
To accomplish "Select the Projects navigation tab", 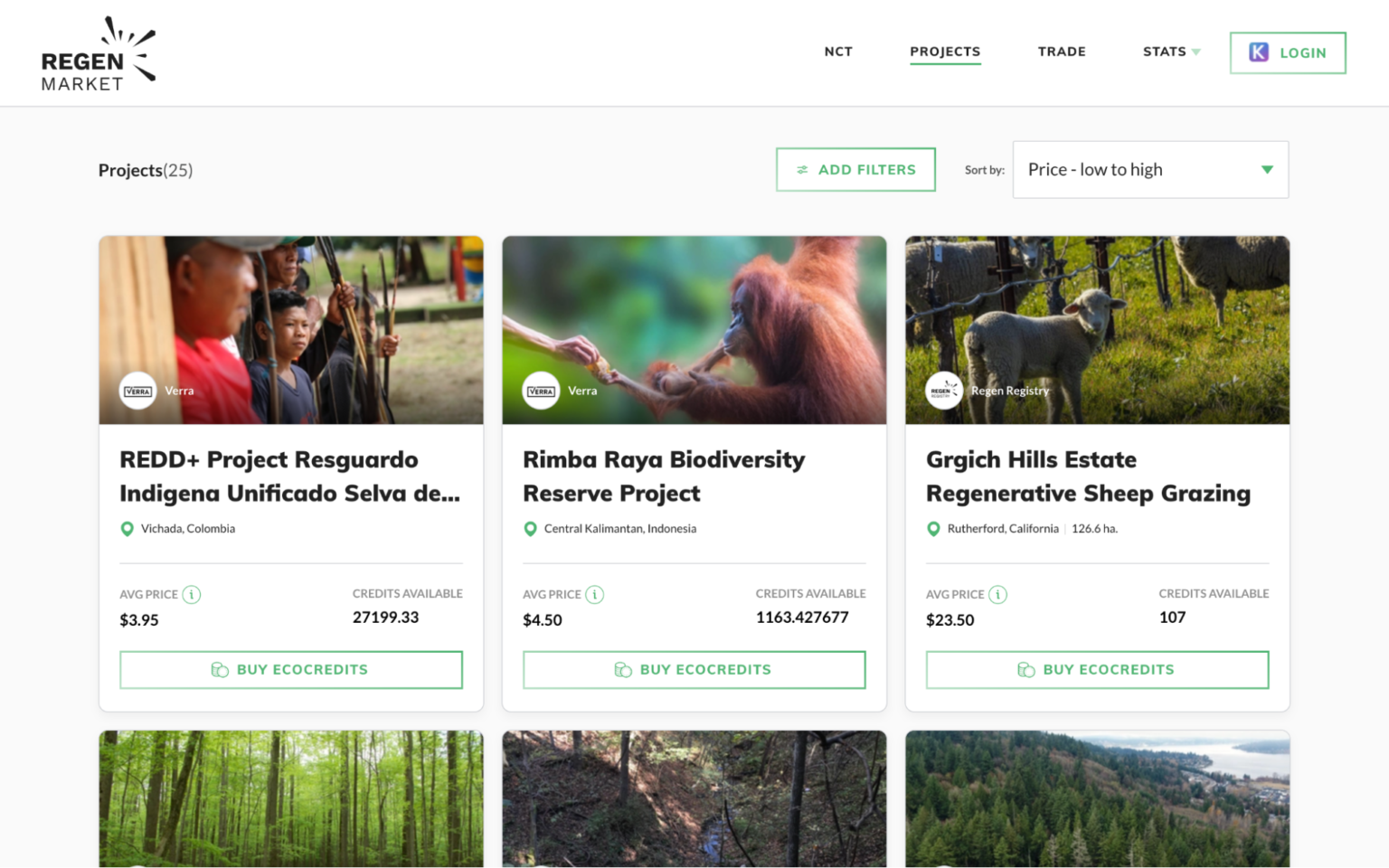I will [x=945, y=52].
